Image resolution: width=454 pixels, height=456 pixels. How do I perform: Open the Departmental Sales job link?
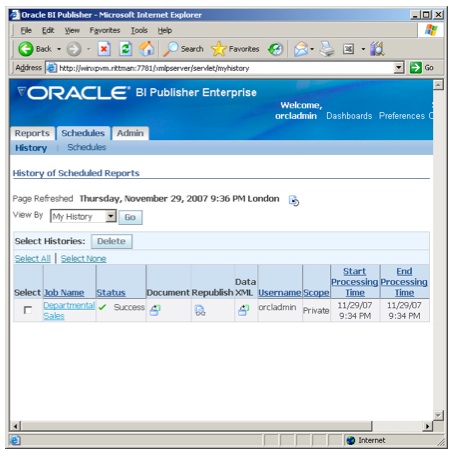(69, 310)
